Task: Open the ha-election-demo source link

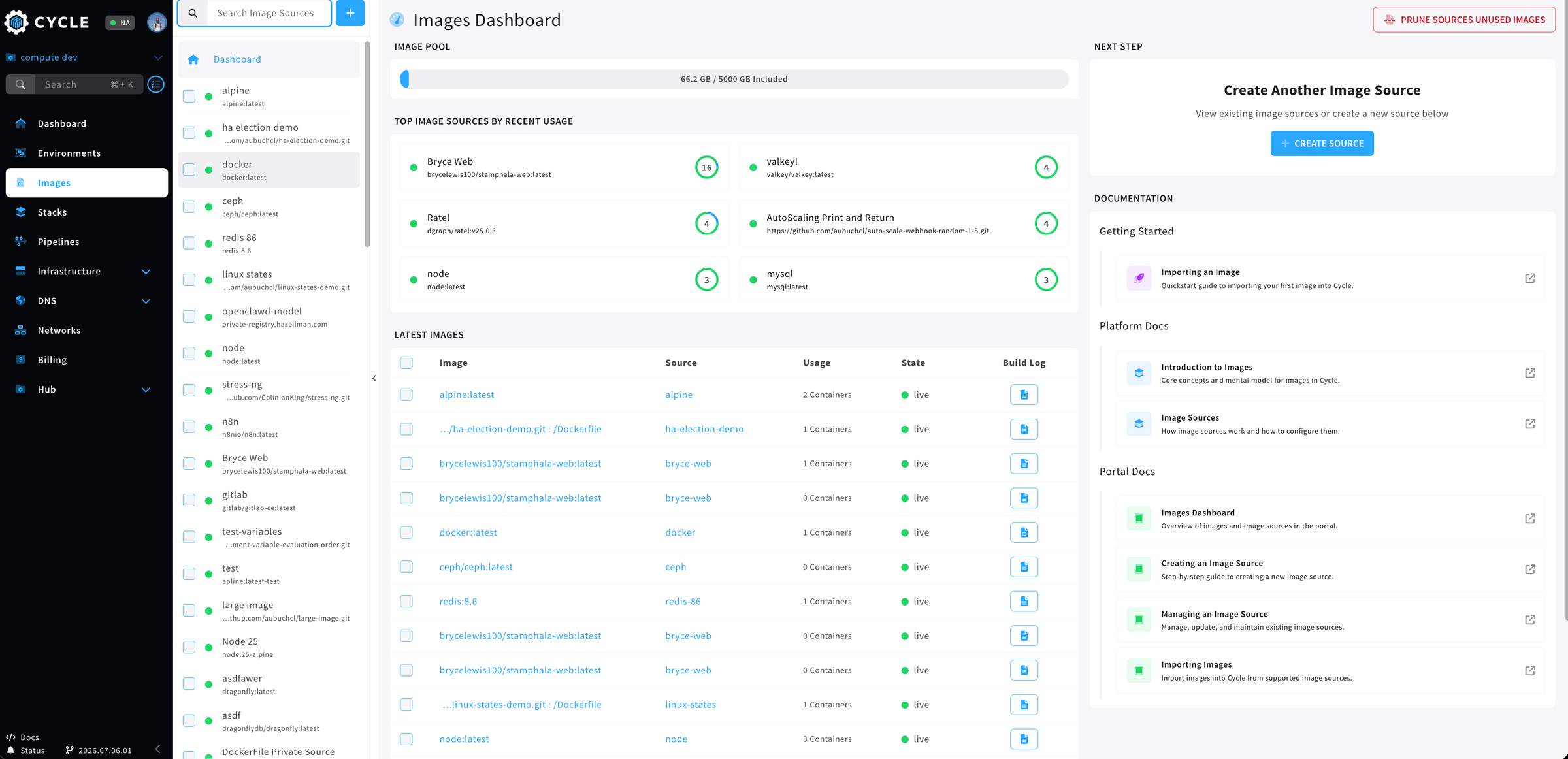Action: [x=704, y=429]
